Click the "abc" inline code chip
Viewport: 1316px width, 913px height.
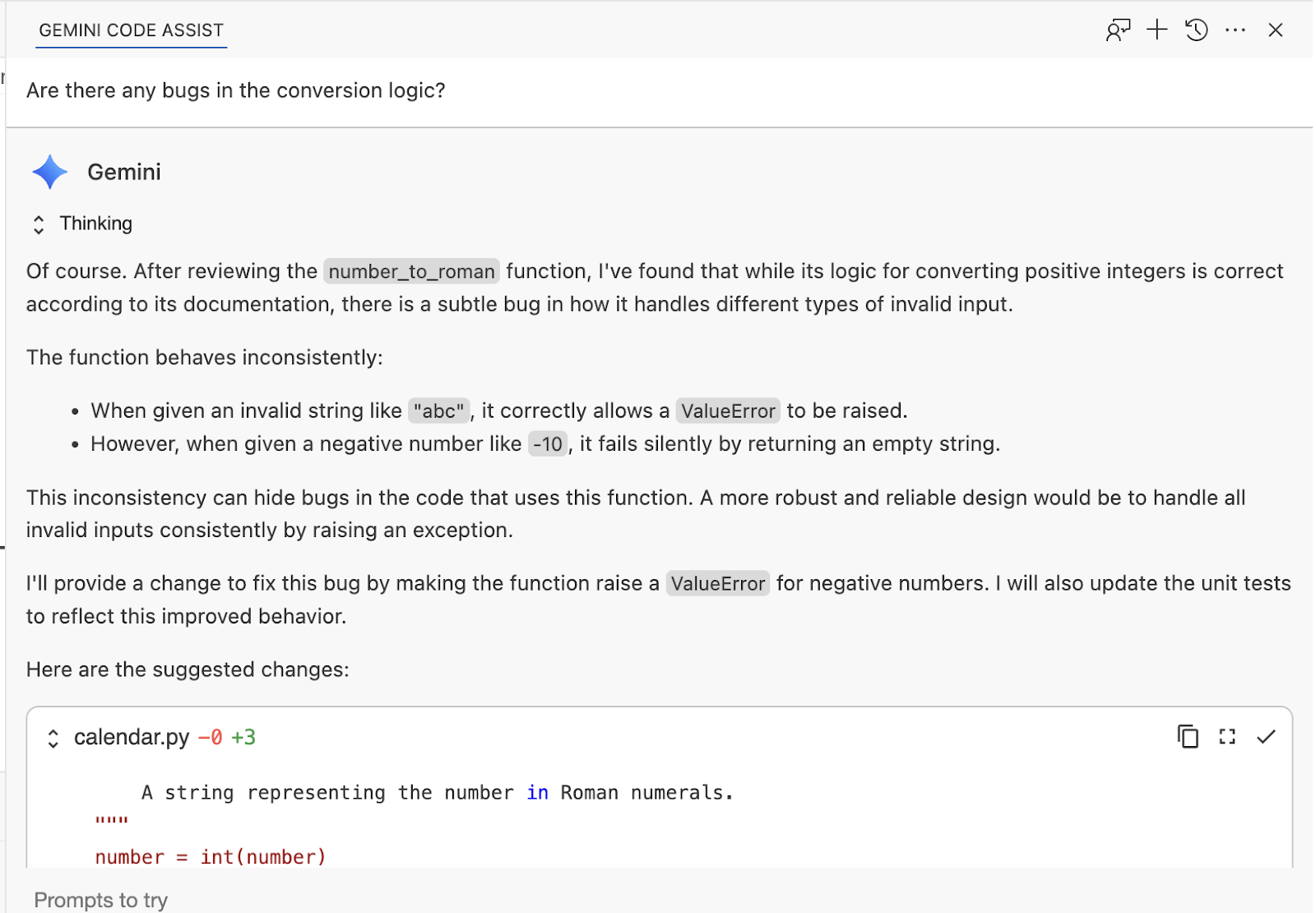439,411
